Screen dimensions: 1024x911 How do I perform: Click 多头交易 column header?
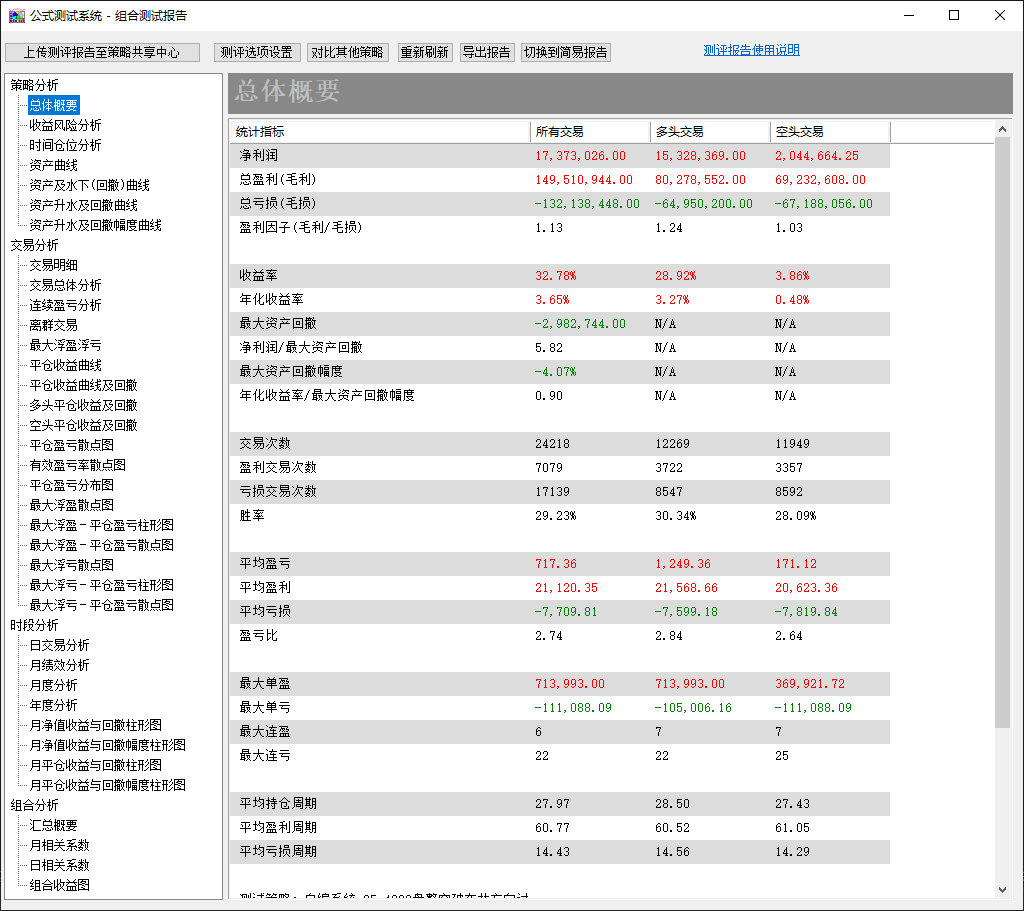pyautogui.click(x=710, y=132)
